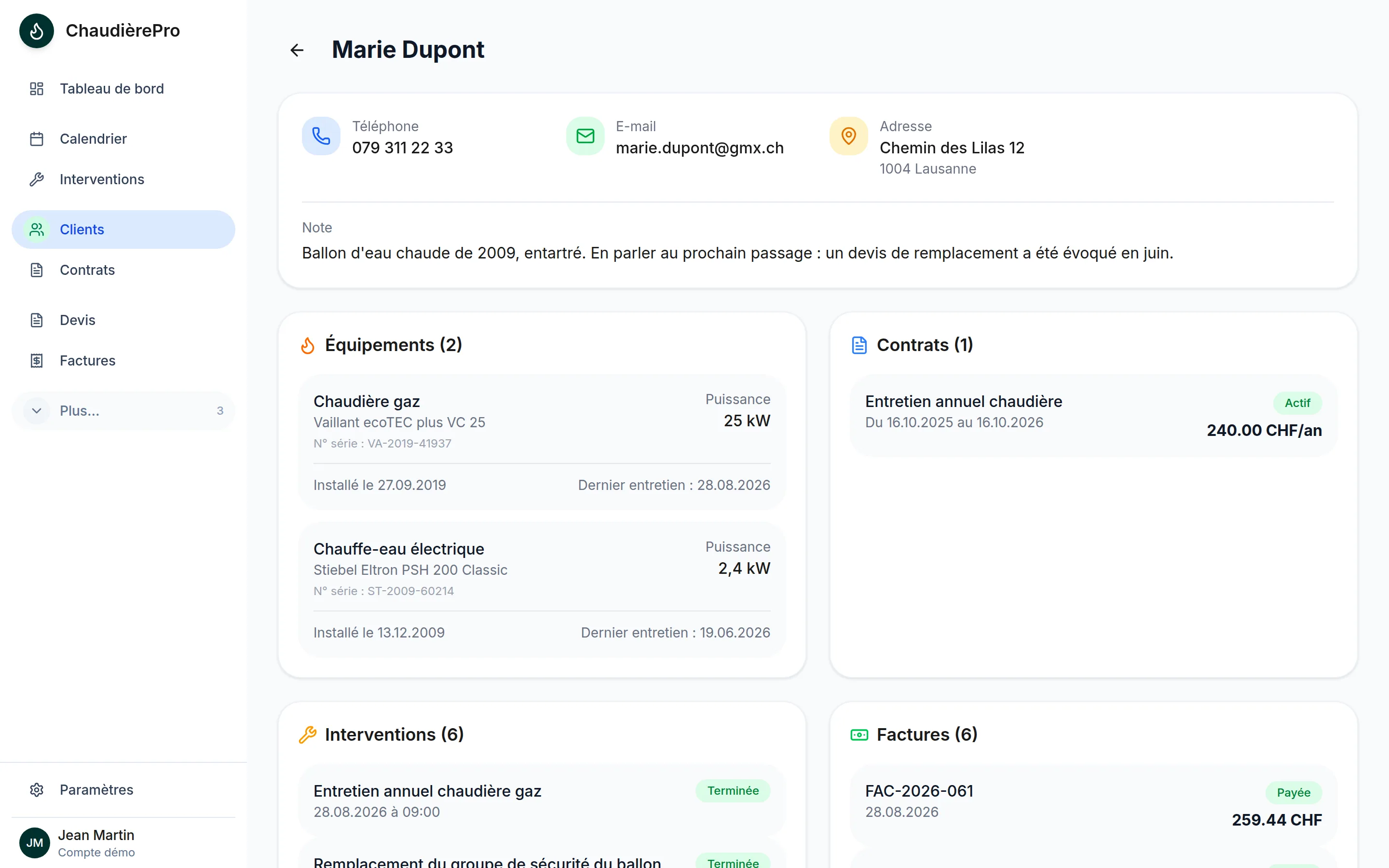
Task: Open the Chaudière gaz equipment card
Action: tap(542, 442)
